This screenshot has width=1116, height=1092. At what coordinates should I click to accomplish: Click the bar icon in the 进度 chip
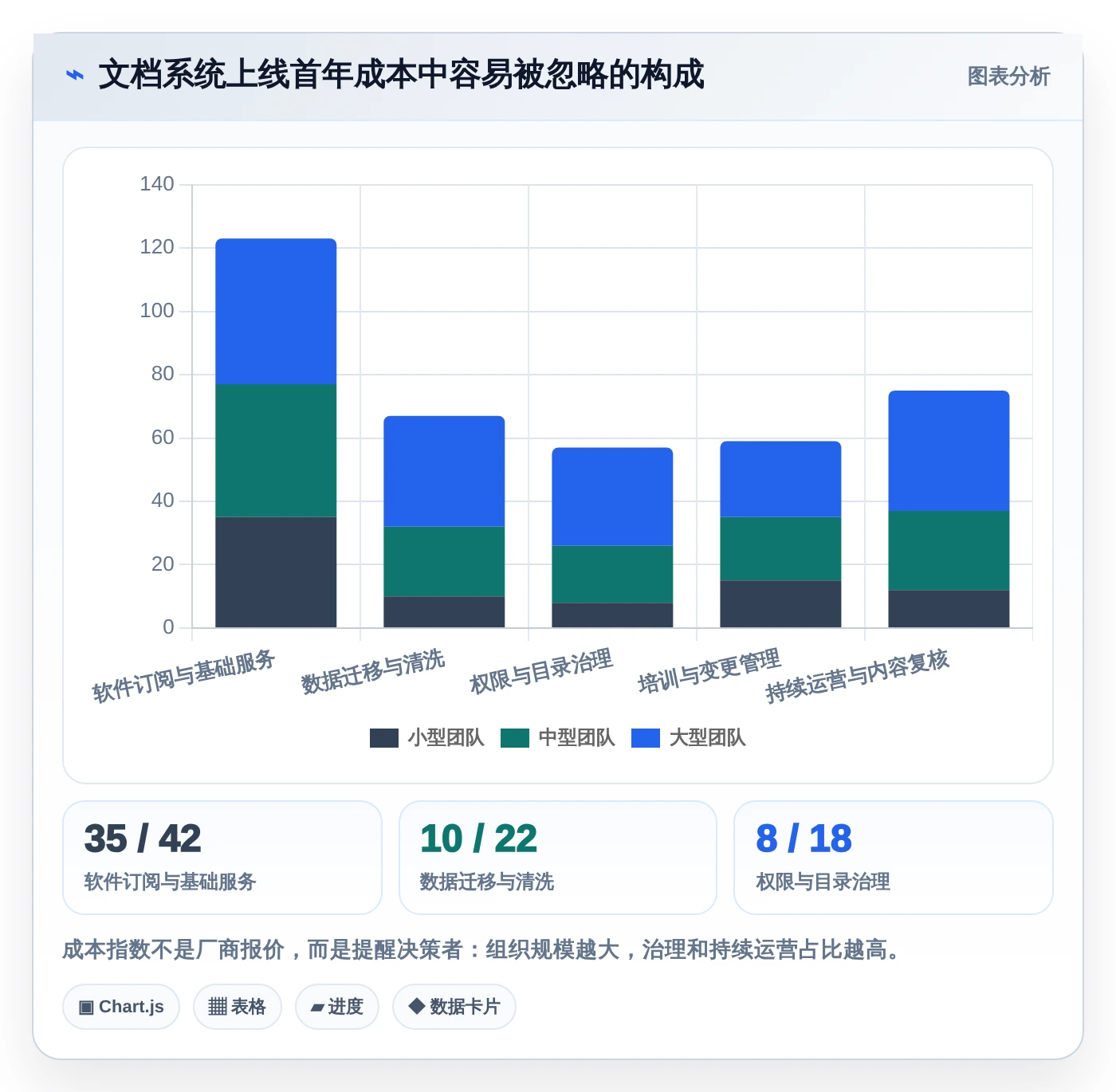point(317,1008)
